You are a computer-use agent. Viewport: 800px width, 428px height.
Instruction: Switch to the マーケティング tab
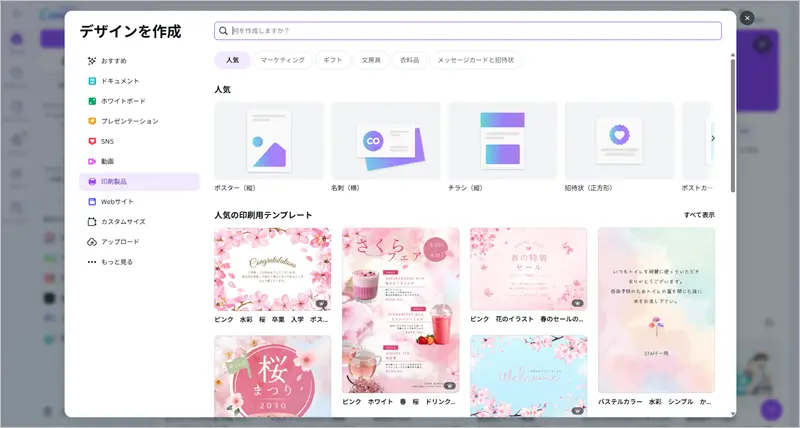(x=283, y=60)
